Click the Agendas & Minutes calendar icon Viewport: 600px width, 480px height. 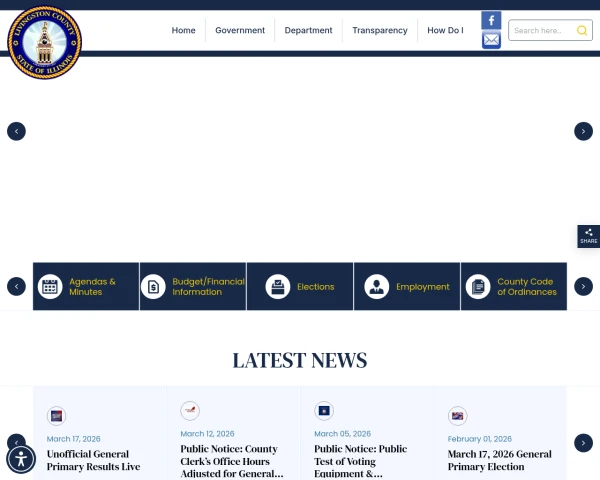coord(50,286)
